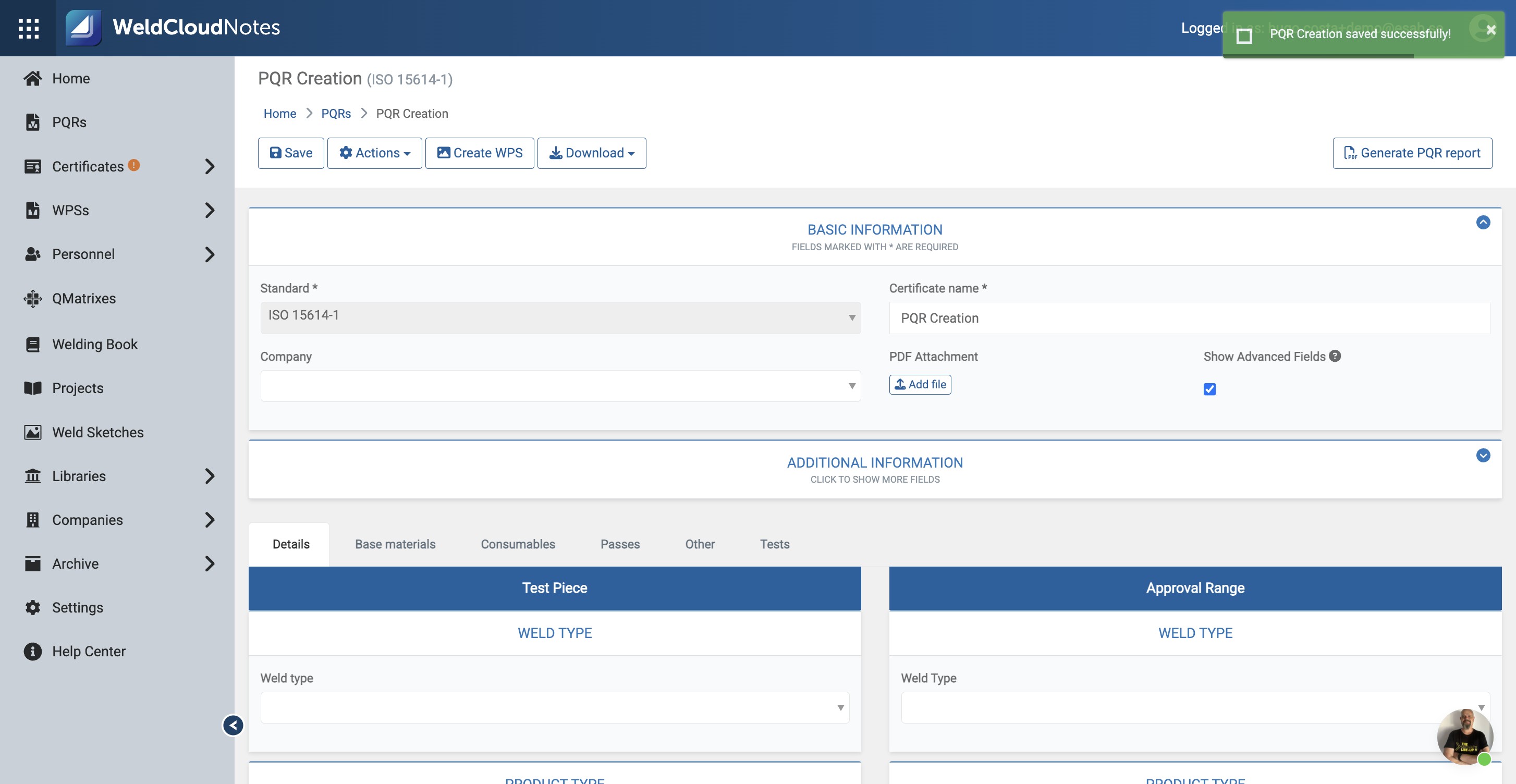Click the Certificate name input field
This screenshot has width=1516, height=784.
click(x=1189, y=318)
